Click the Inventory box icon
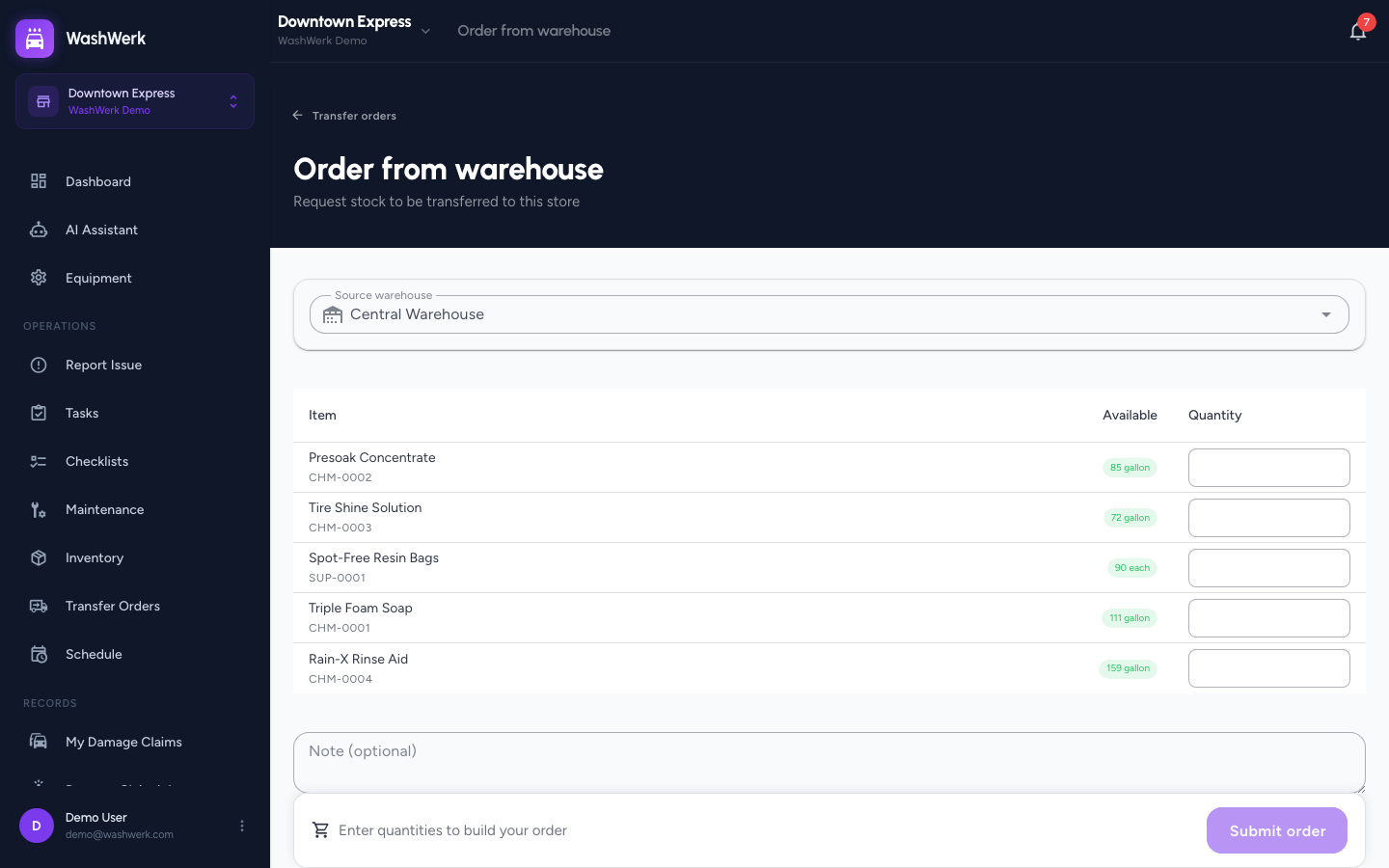 tap(39, 557)
